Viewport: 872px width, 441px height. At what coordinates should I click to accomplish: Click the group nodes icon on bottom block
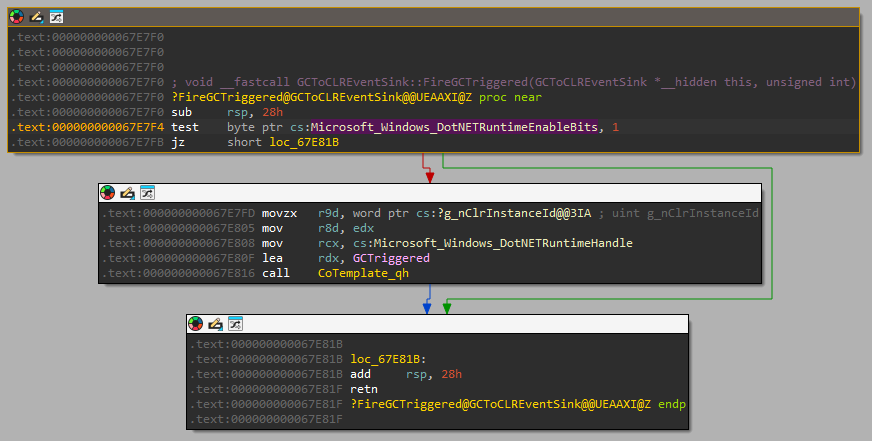click(x=234, y=323)
